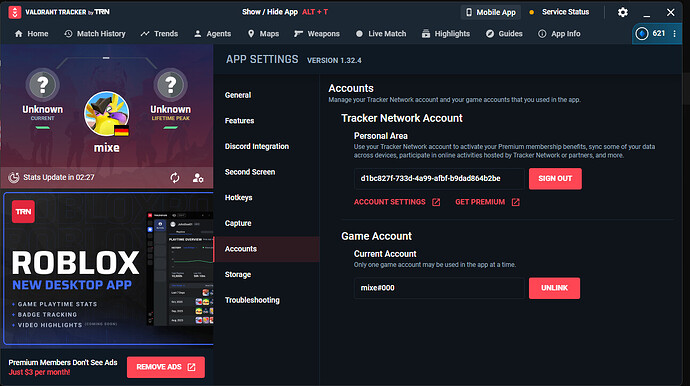Open the settings gear icon
This screenshot has height=386, width=690.
(x=623, y=12)
